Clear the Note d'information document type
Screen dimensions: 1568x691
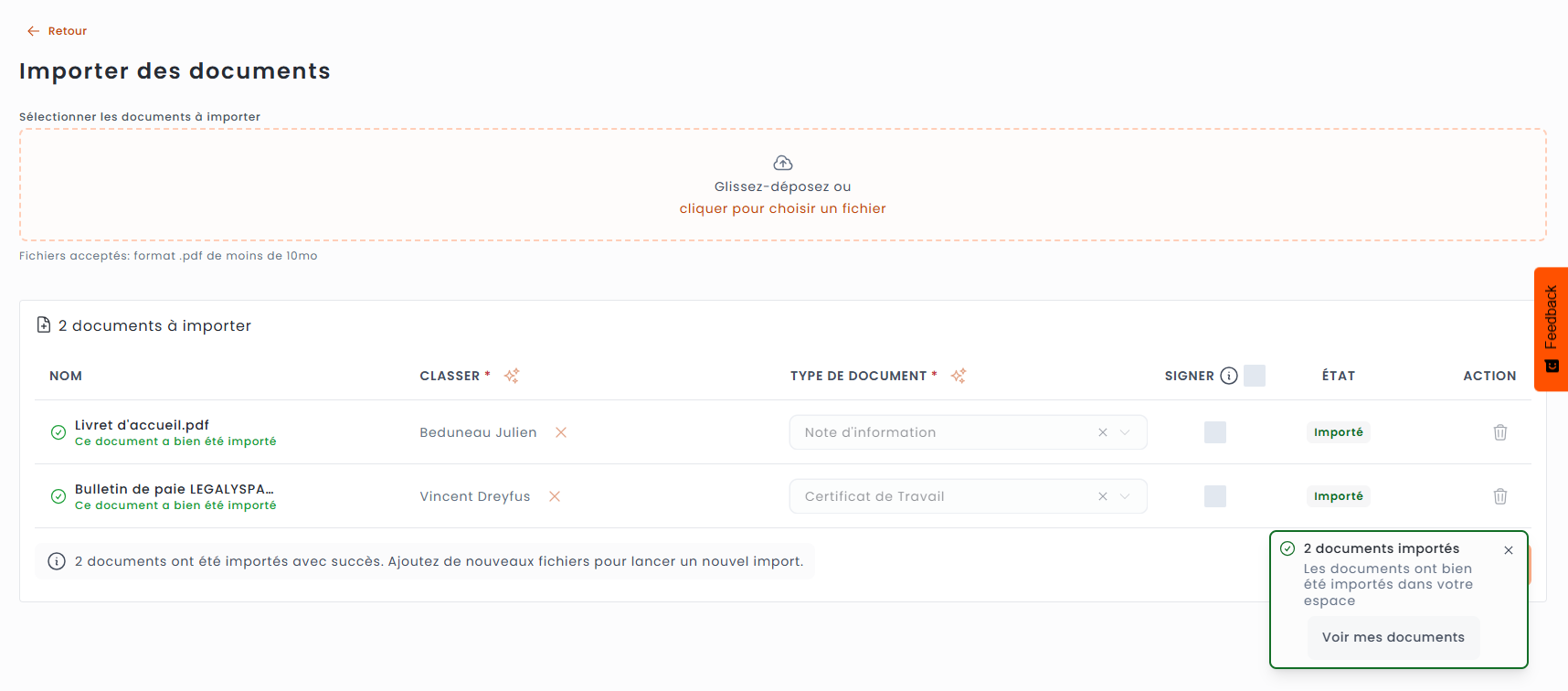tap(1103, 432)
